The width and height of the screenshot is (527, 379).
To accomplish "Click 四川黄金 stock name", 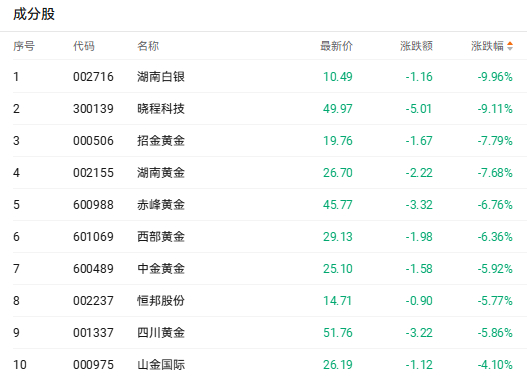I will 161,333.
